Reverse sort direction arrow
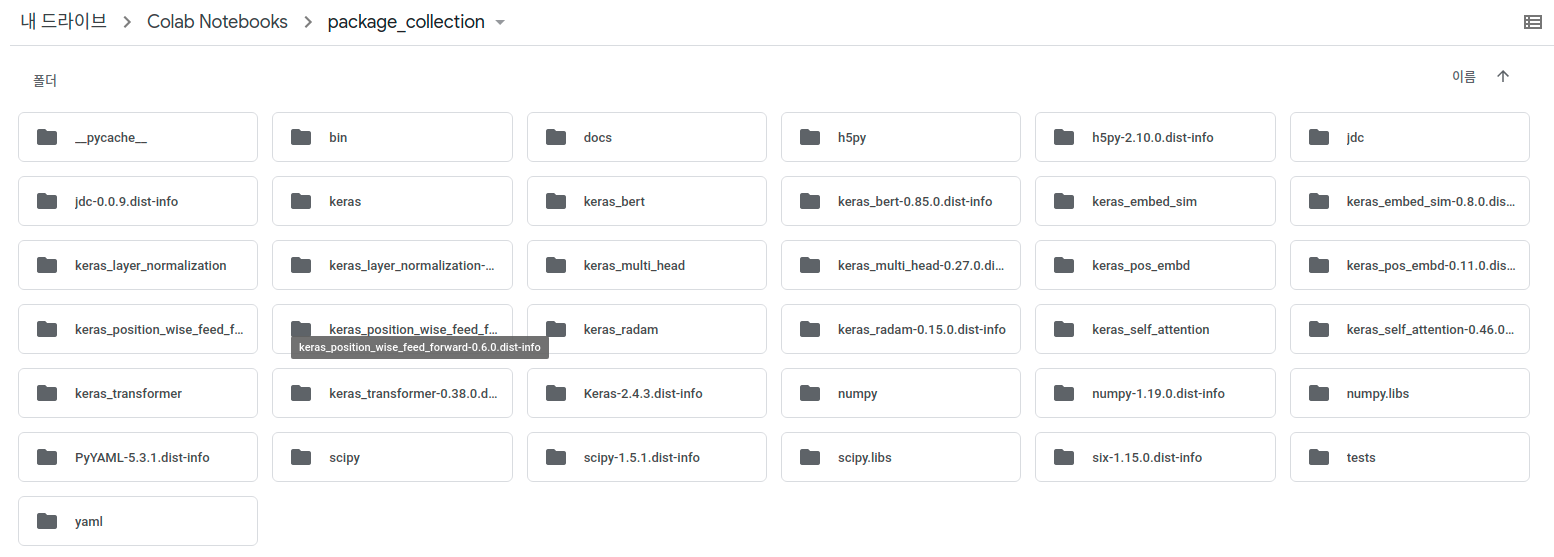The width and height of the screenshot is (1554, 557). point(1502,76)
